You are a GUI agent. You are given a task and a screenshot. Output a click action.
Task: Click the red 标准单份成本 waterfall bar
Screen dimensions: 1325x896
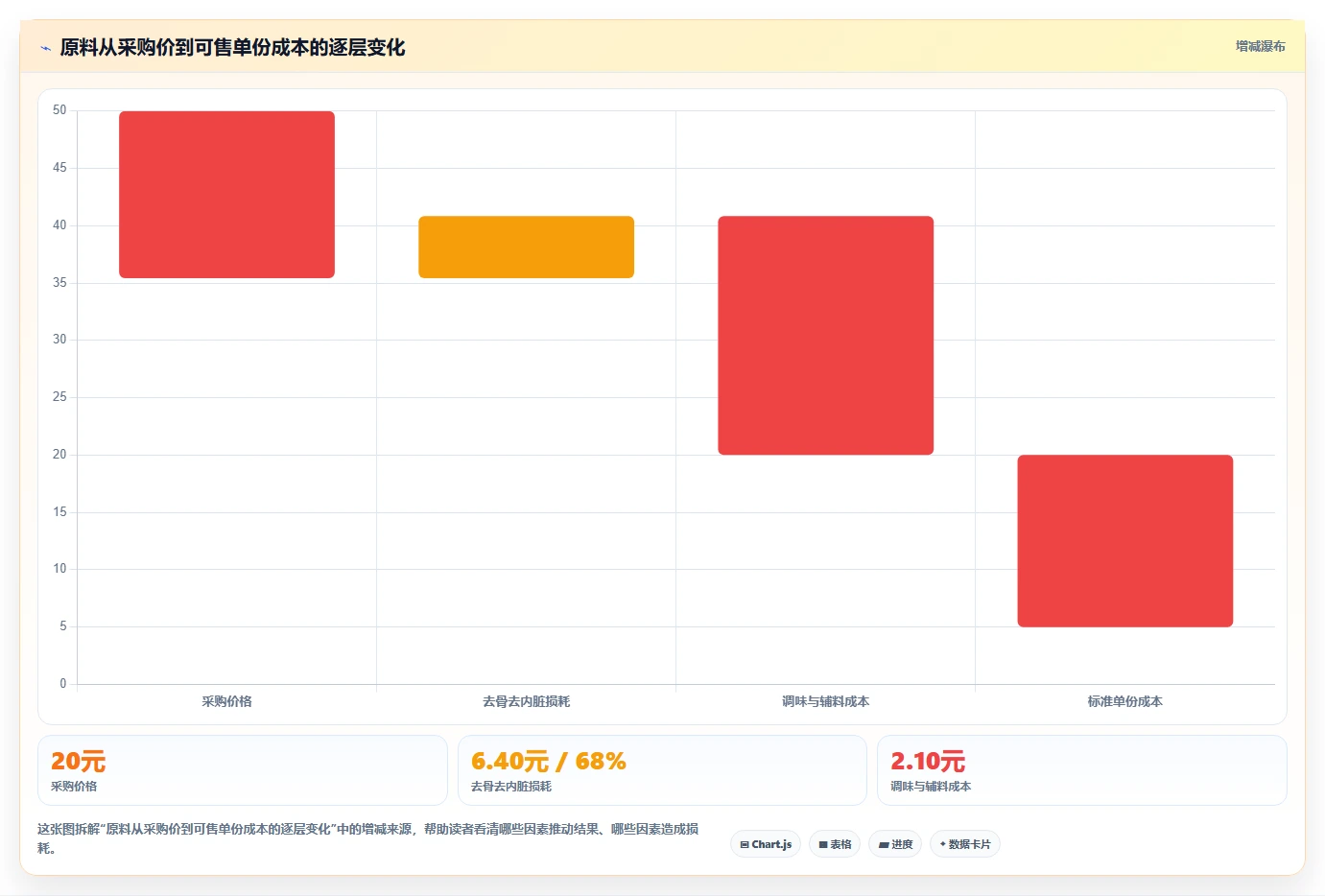1124,541
